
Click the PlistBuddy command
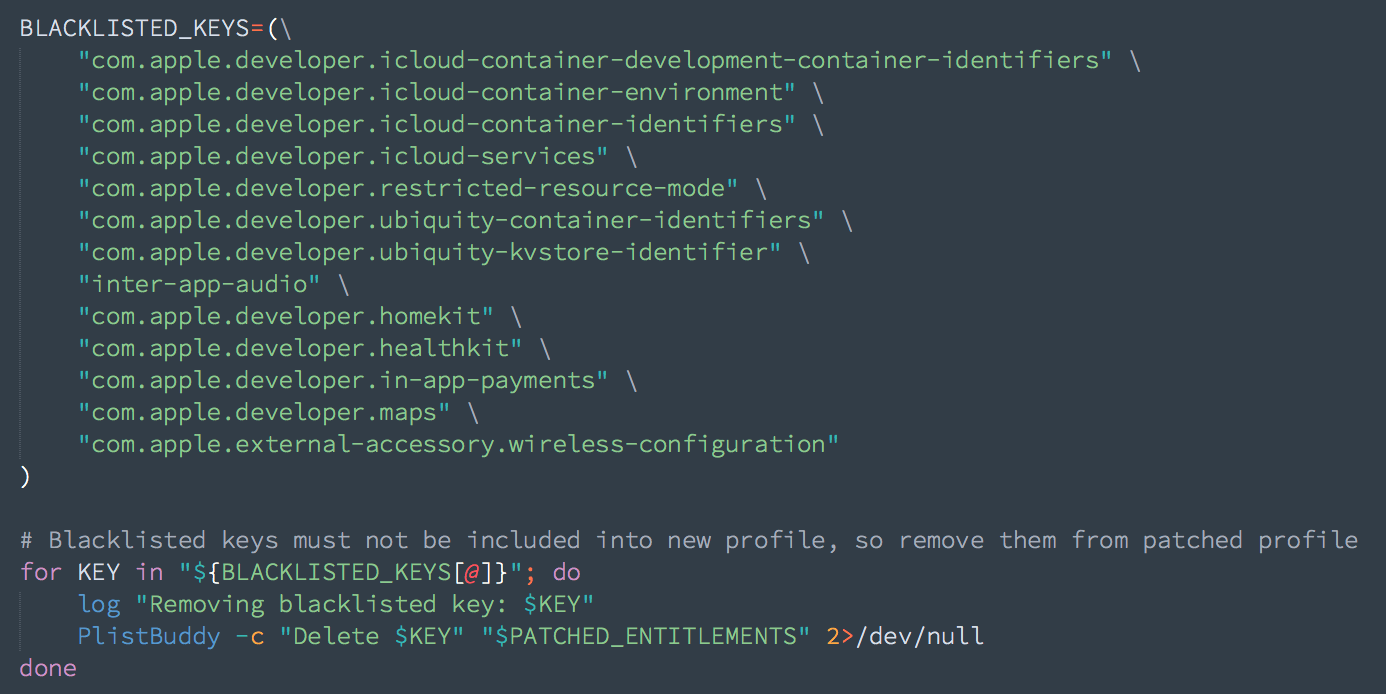(x=149, y=636)
